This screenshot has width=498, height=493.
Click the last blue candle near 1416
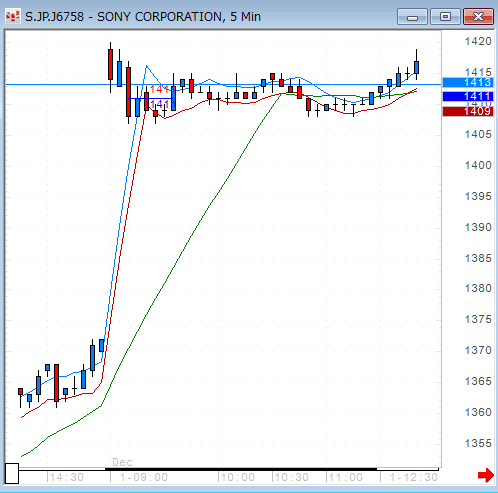[x=416, y=67]
